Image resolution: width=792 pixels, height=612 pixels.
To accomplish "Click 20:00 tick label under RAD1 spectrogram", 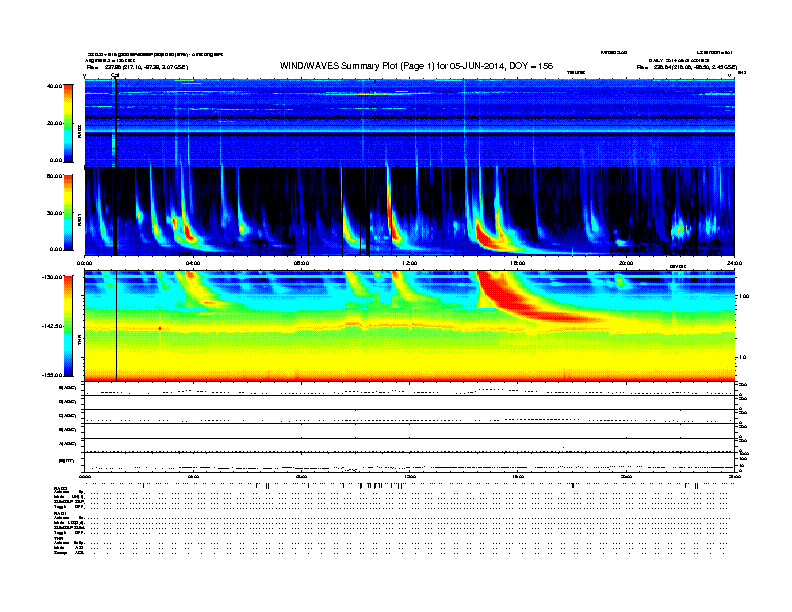I will (626, 263).
